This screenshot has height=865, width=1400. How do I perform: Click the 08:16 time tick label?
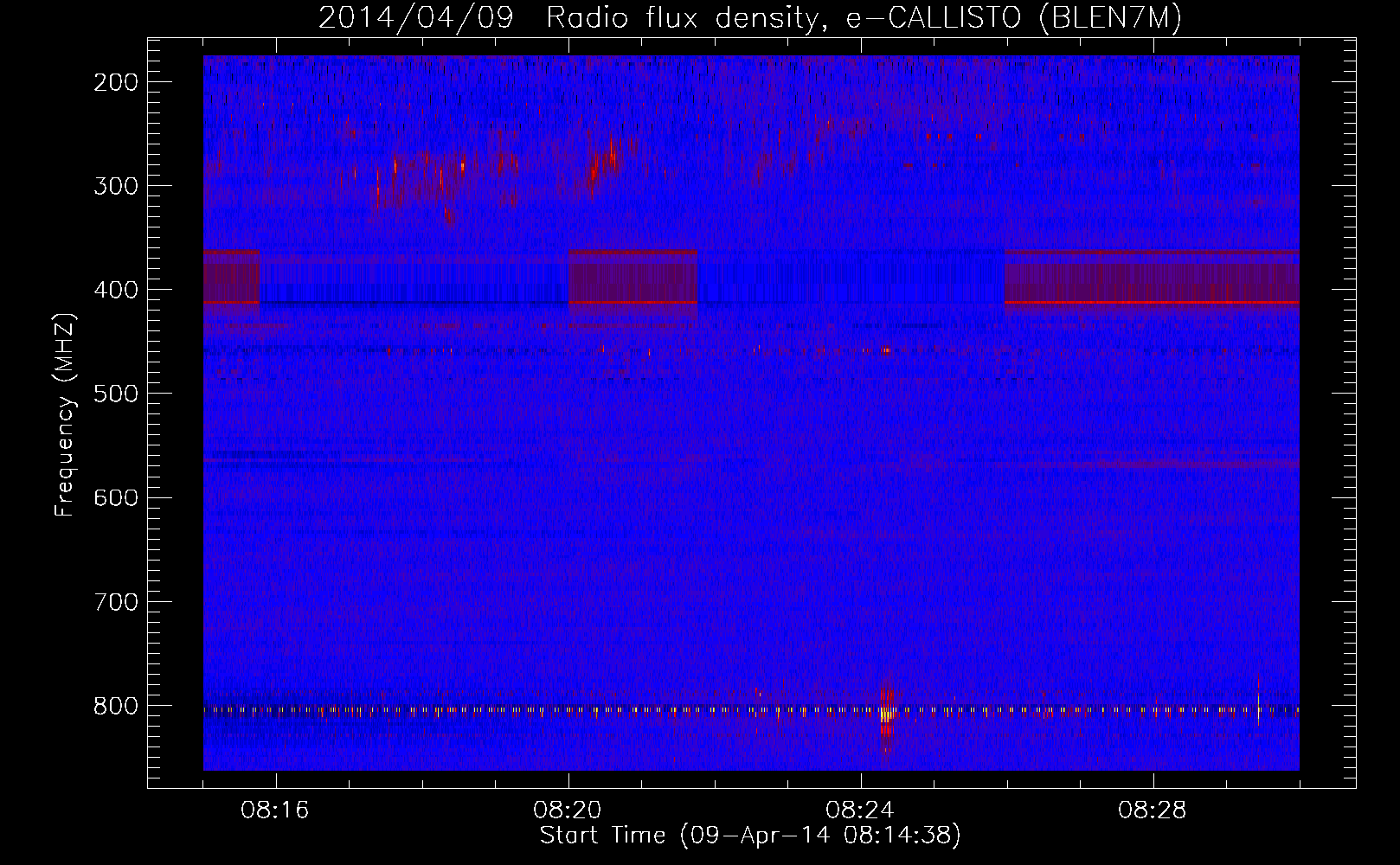coord(275,811)
